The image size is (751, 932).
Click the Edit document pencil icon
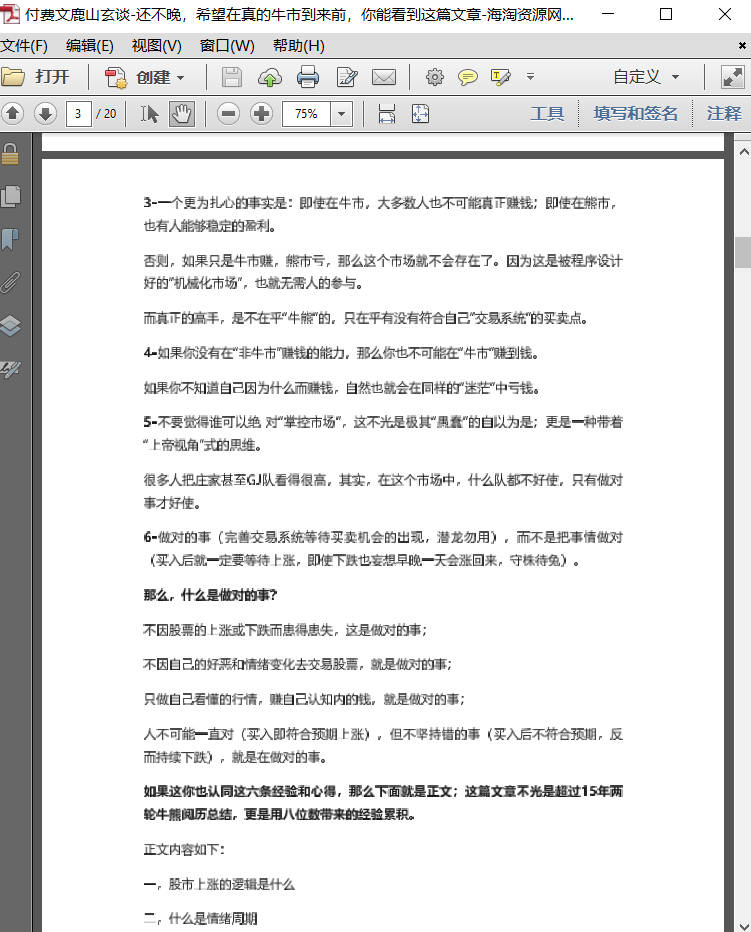(347, 78)
